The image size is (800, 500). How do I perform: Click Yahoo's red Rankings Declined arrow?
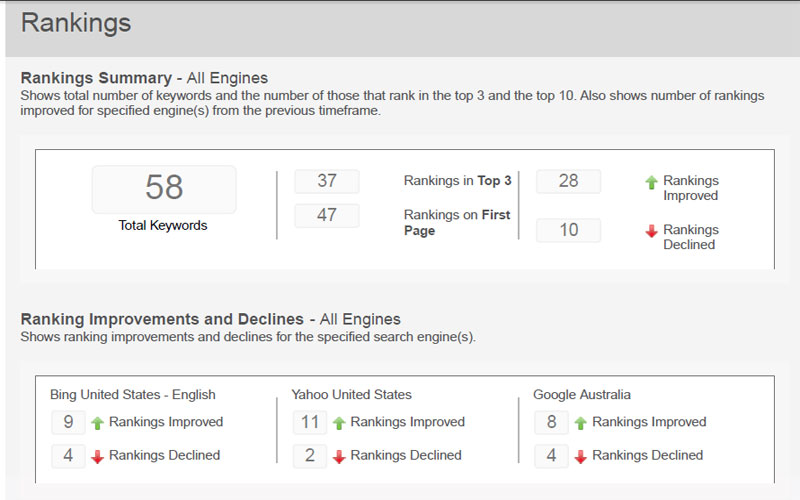click(x=339, y=456)
